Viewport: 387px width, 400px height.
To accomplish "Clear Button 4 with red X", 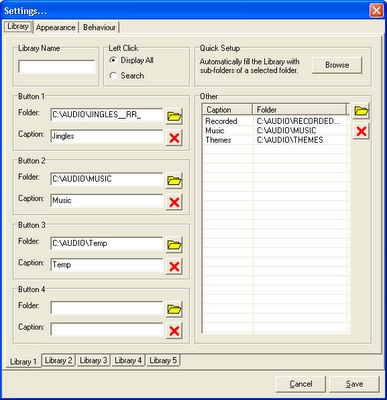I will click(174, 331).
